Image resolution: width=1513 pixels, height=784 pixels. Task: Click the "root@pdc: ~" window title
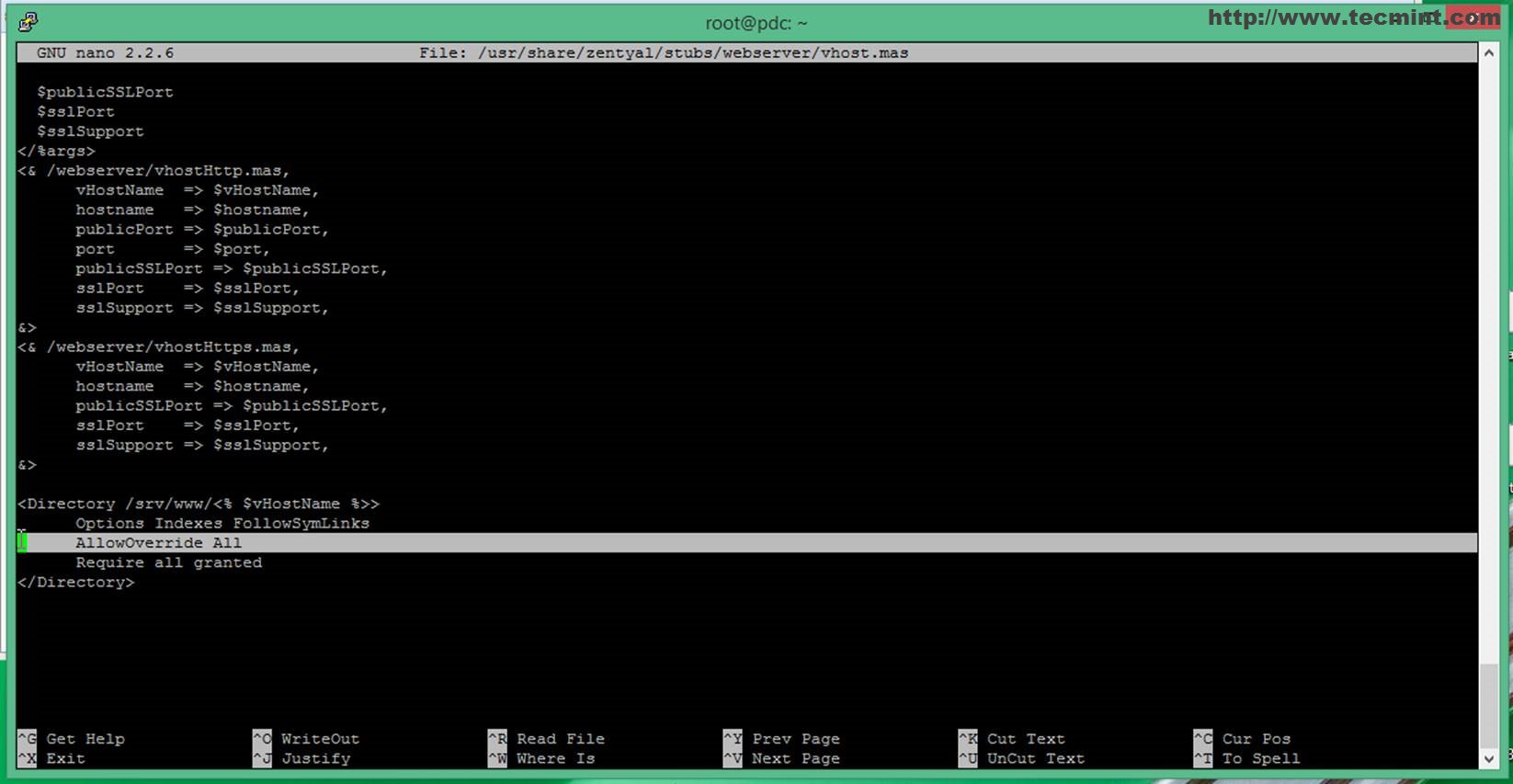click(x=756, y=23)
